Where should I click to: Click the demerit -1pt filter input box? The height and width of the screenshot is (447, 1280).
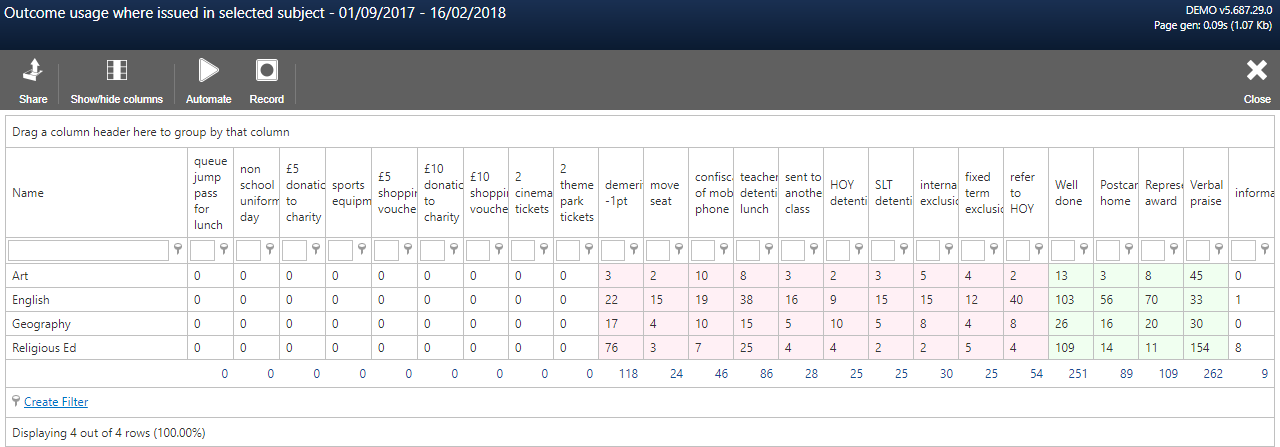click(x=613, y=250)
